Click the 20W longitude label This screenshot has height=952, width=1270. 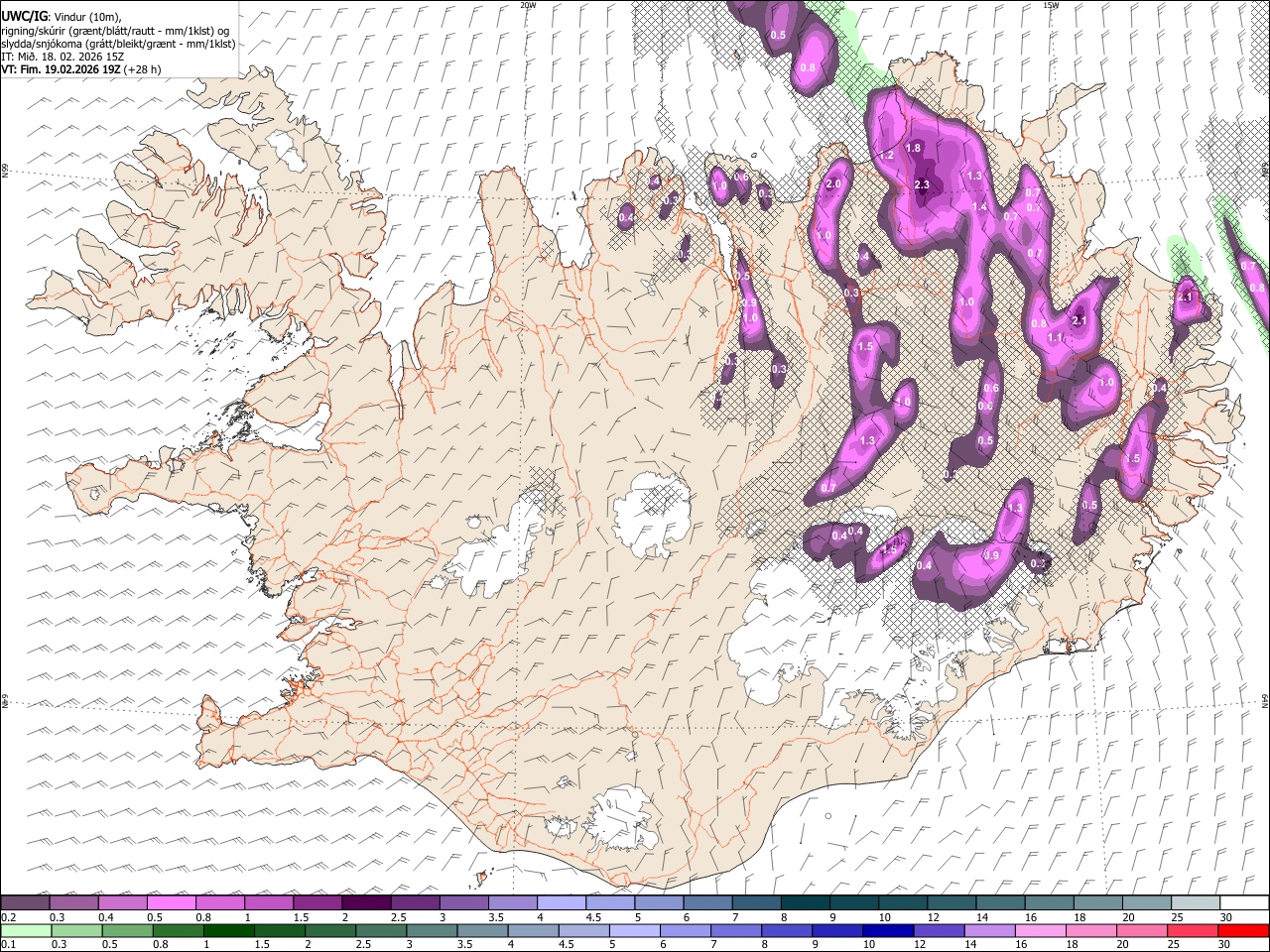coord(528,5)
